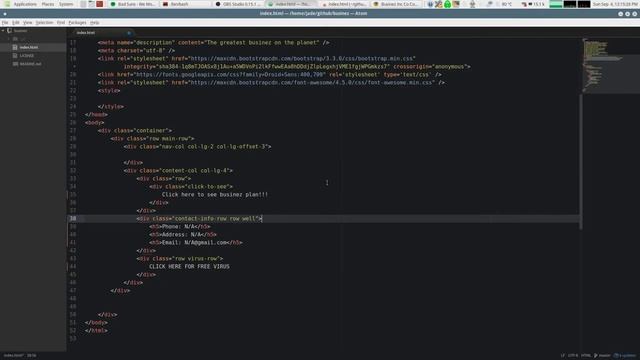Screen dimensions: 640x360
Task: Click the README.md book icon in tree
Action: tap(15, 64)
